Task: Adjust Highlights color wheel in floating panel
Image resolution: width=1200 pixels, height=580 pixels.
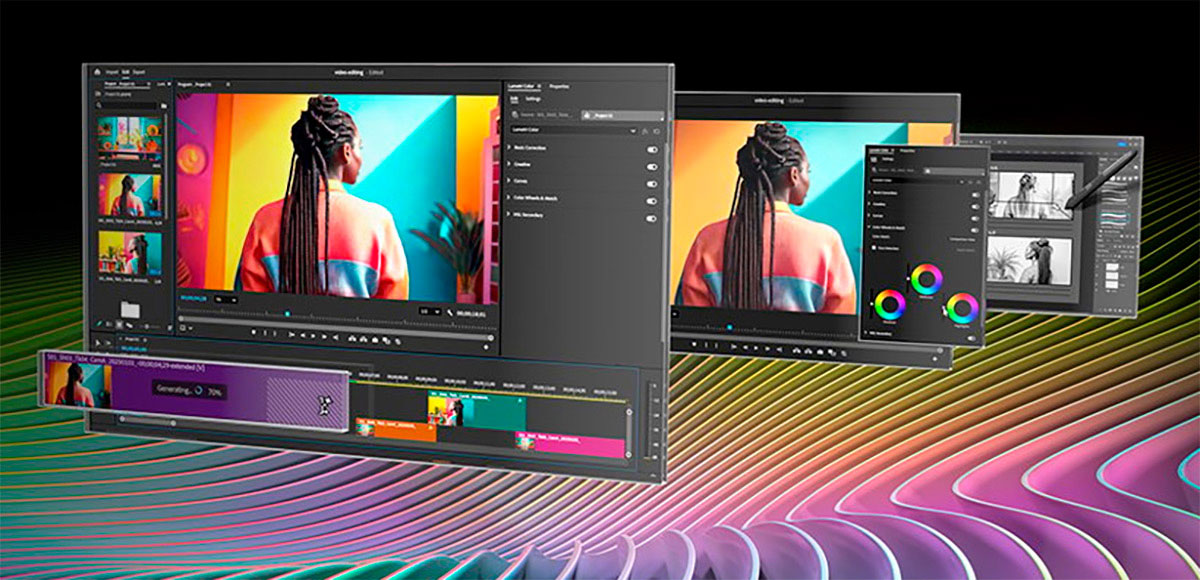Action: [963, 307]
